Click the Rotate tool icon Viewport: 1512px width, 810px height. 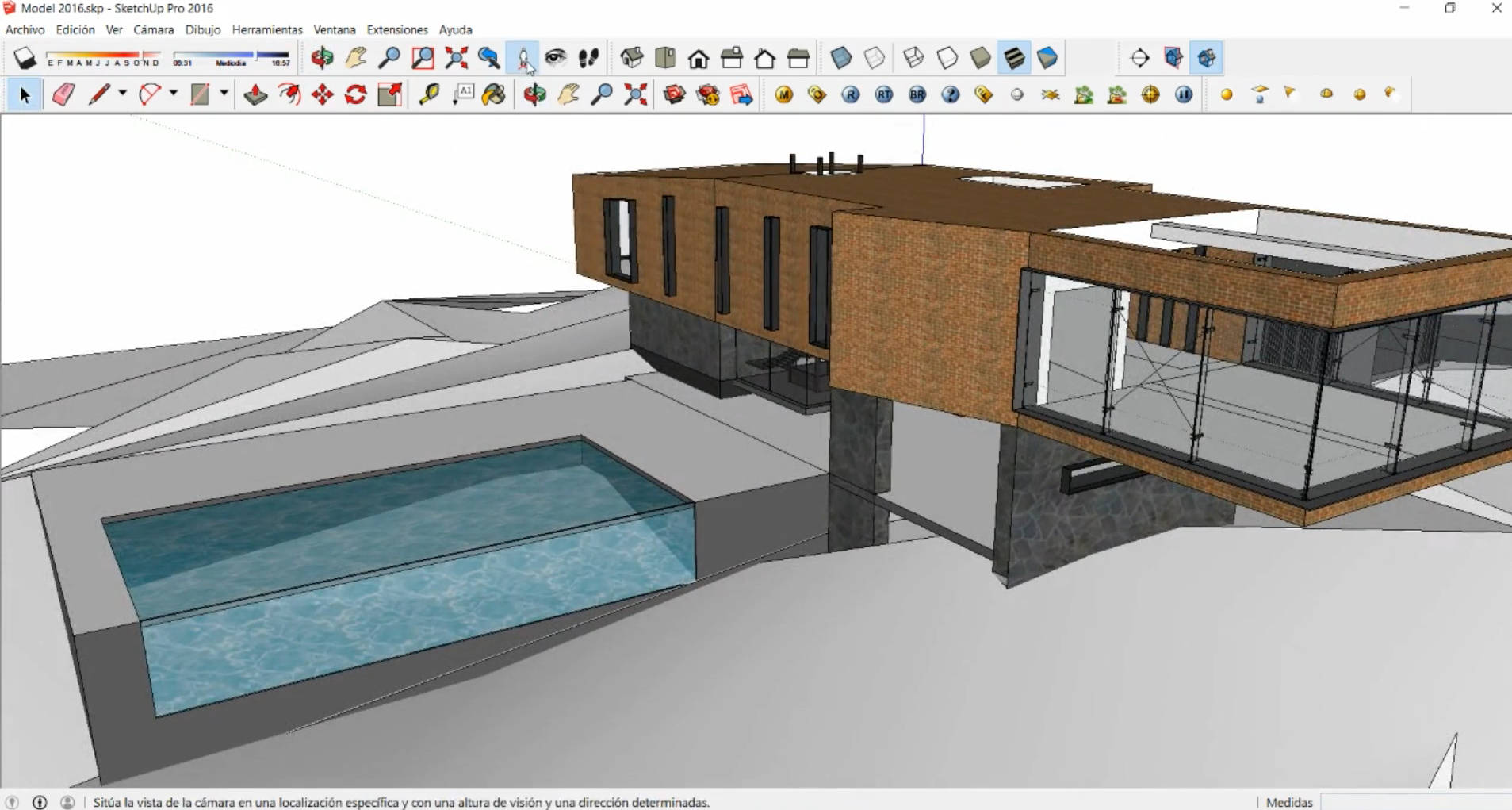click(x=355, y=94)
